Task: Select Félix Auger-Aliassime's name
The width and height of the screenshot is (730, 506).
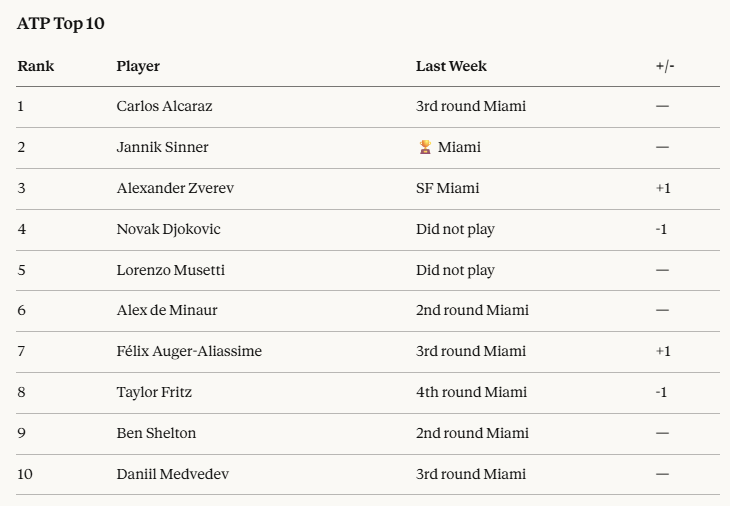Action: (x=189, y=351)
